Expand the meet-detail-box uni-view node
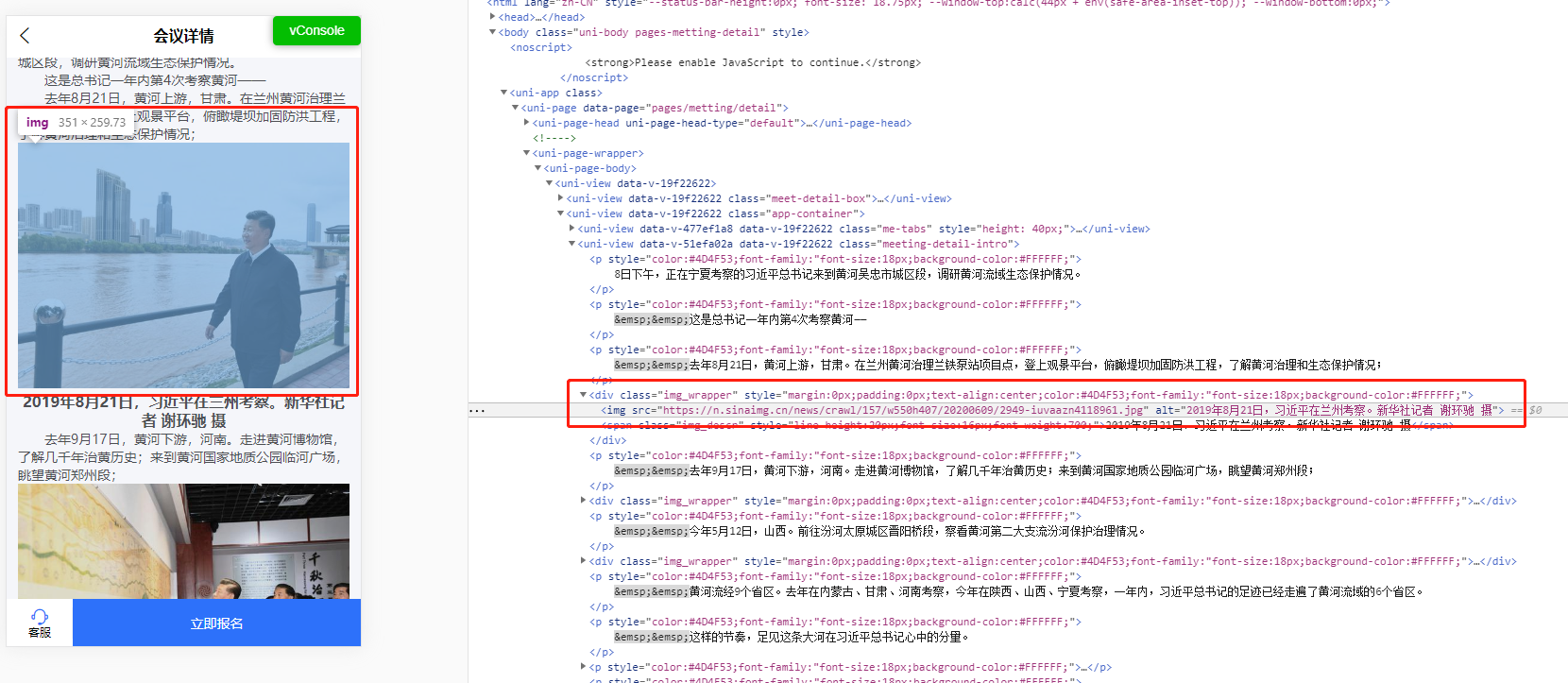The width and height of the screenshot is (1568, 683). click(x=560, y=198)
